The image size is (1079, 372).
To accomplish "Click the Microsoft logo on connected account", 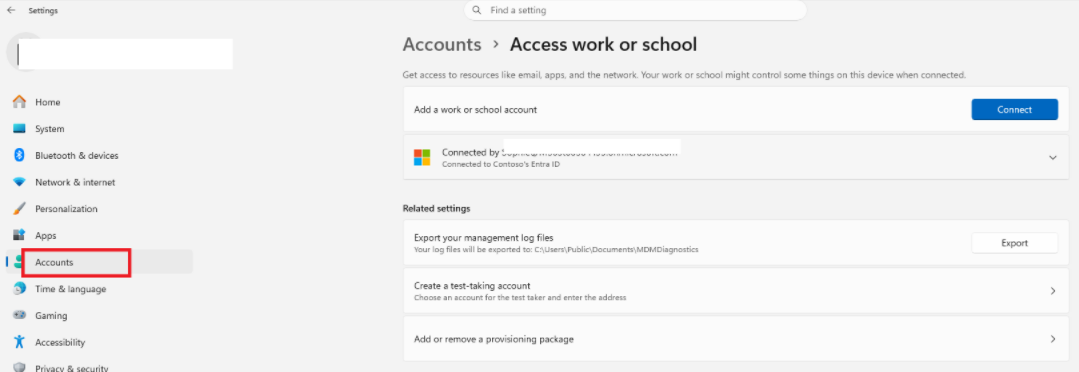I will tap(422, 157).
